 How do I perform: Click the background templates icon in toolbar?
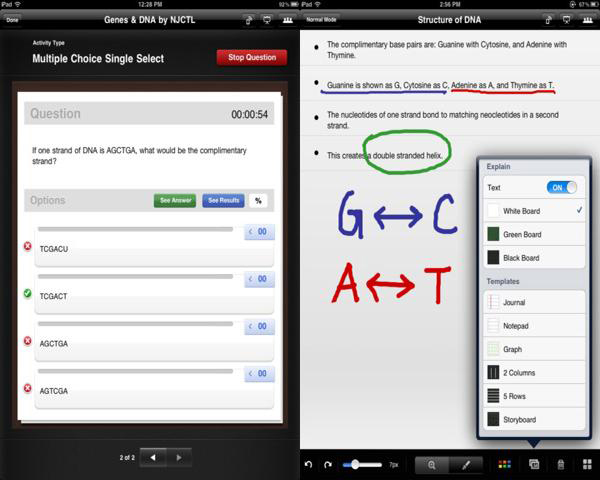coord(533,465)
